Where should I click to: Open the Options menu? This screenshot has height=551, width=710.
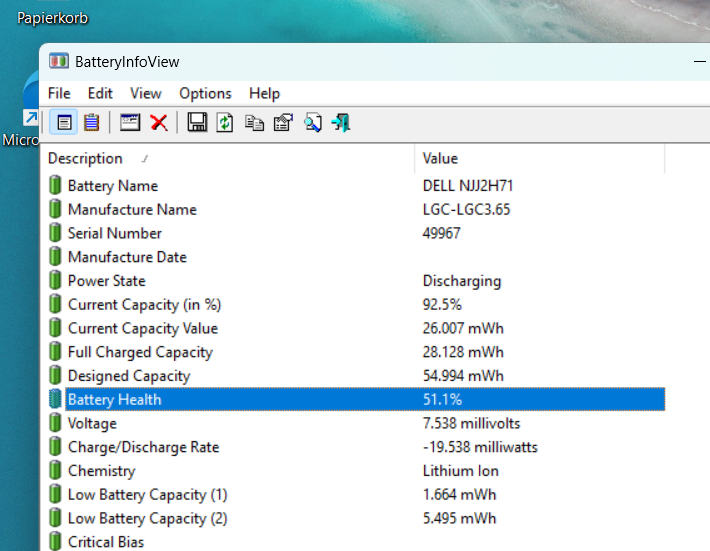pyautogui.click(x=205, y=93)
